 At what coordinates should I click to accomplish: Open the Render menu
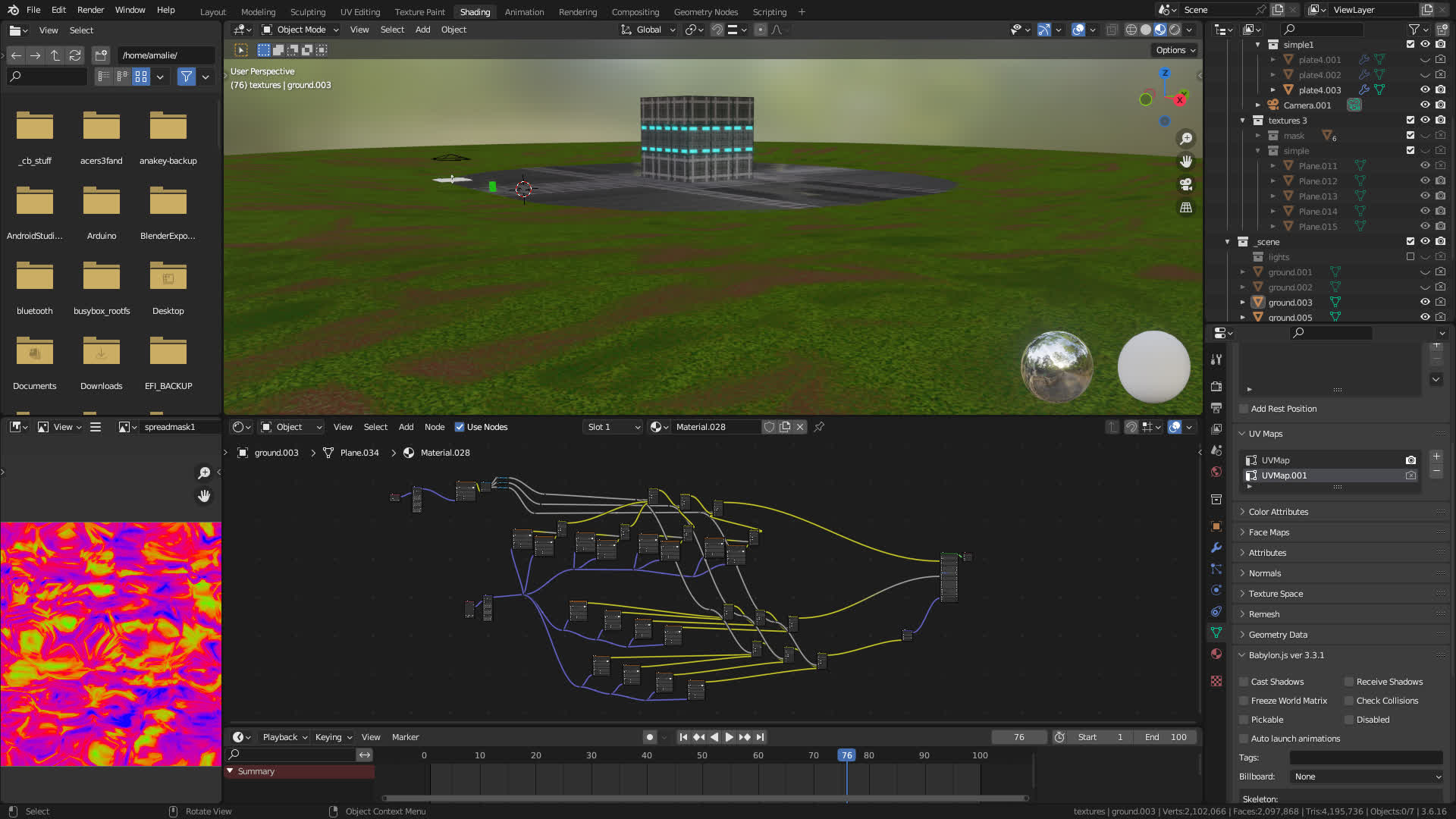(x=90, y=10)
